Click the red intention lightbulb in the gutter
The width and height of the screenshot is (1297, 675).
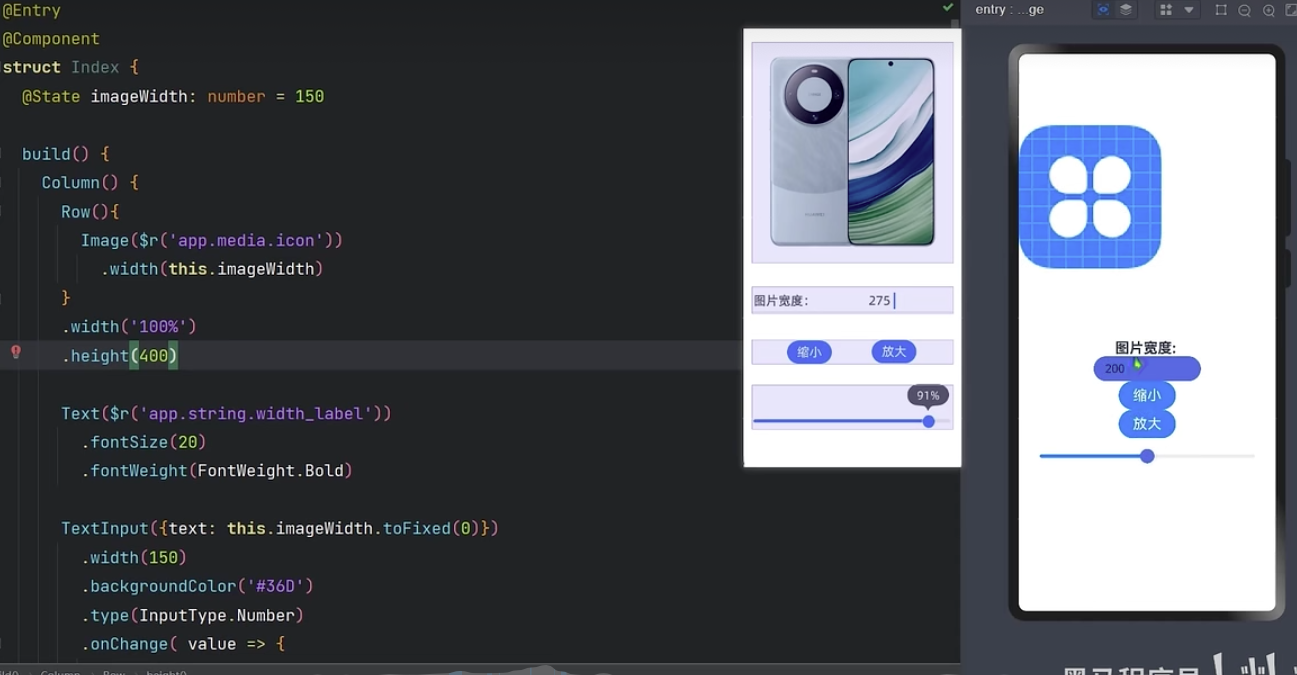(16, 352)
